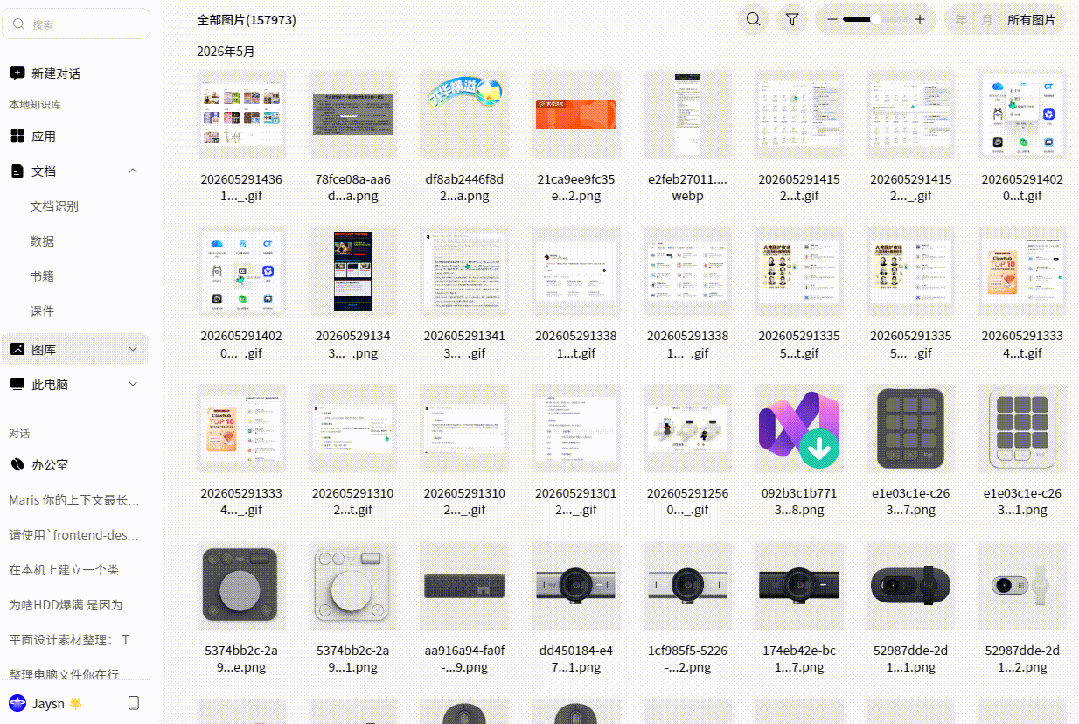Image resolution: width=1079 pixels, height=724 pixels.
Task: Open thumbnail 202605291335 5...t.gif
Action: tap(799, 271)
